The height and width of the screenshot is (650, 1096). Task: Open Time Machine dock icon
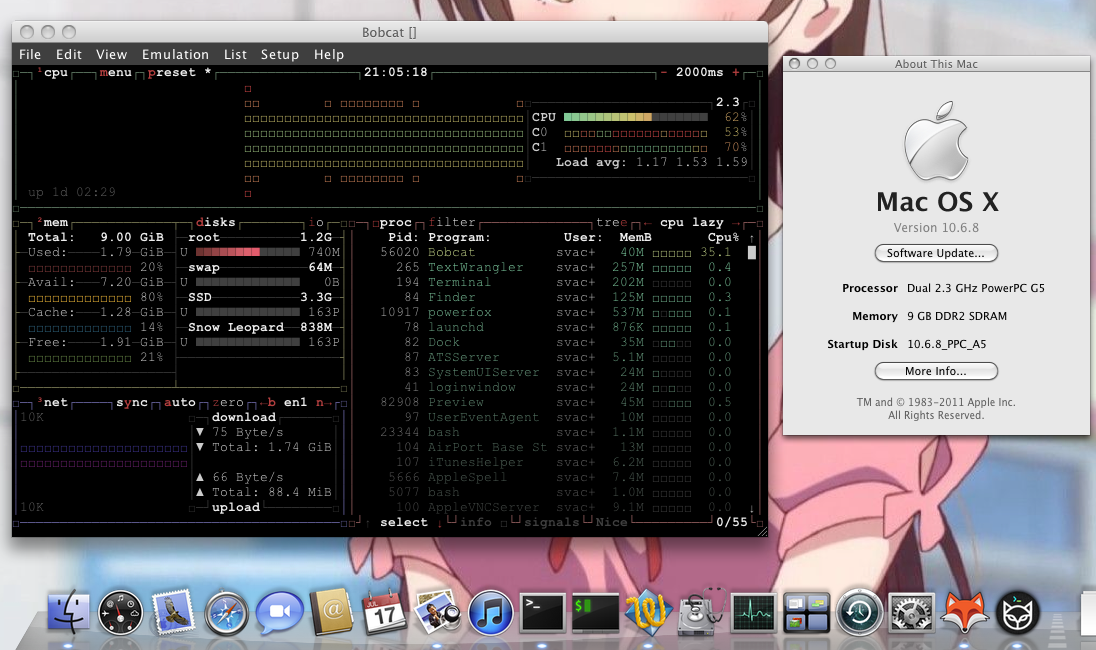(x=859, y=613)
